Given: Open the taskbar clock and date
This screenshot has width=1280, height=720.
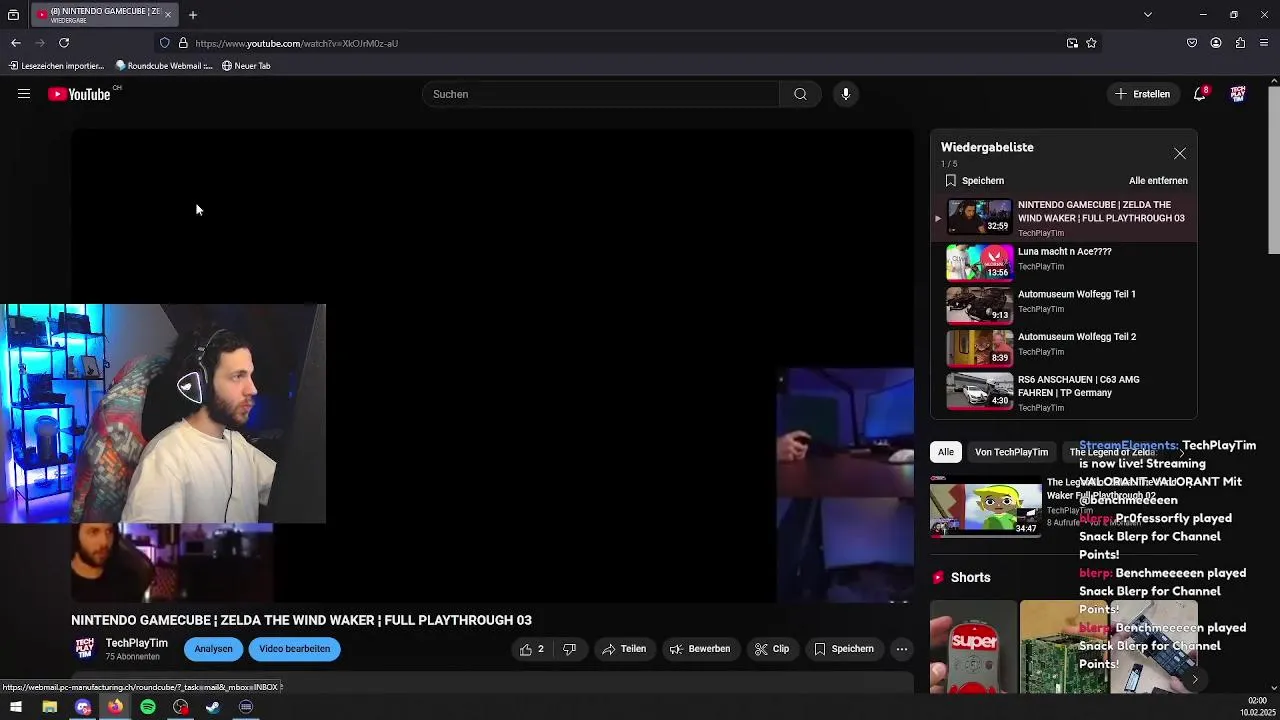Looking at the screenshot, I should tap(1257, 707).
